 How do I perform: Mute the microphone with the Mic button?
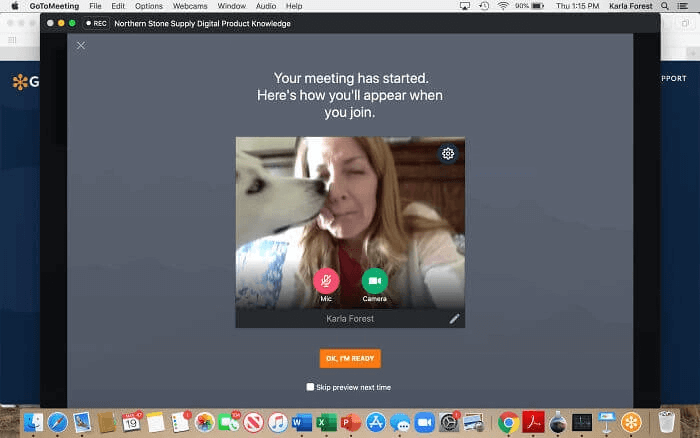point(326,281)
